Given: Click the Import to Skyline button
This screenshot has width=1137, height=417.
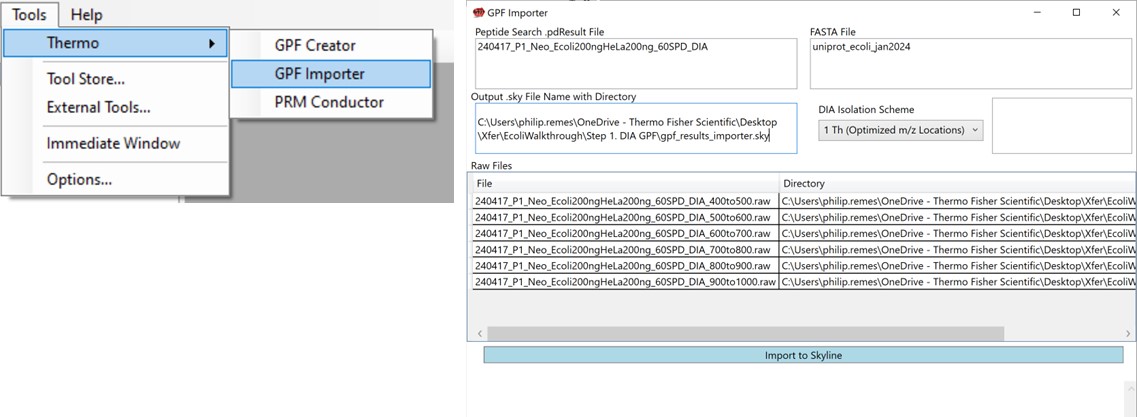Looking at the screenshot, I should point(803,355).
